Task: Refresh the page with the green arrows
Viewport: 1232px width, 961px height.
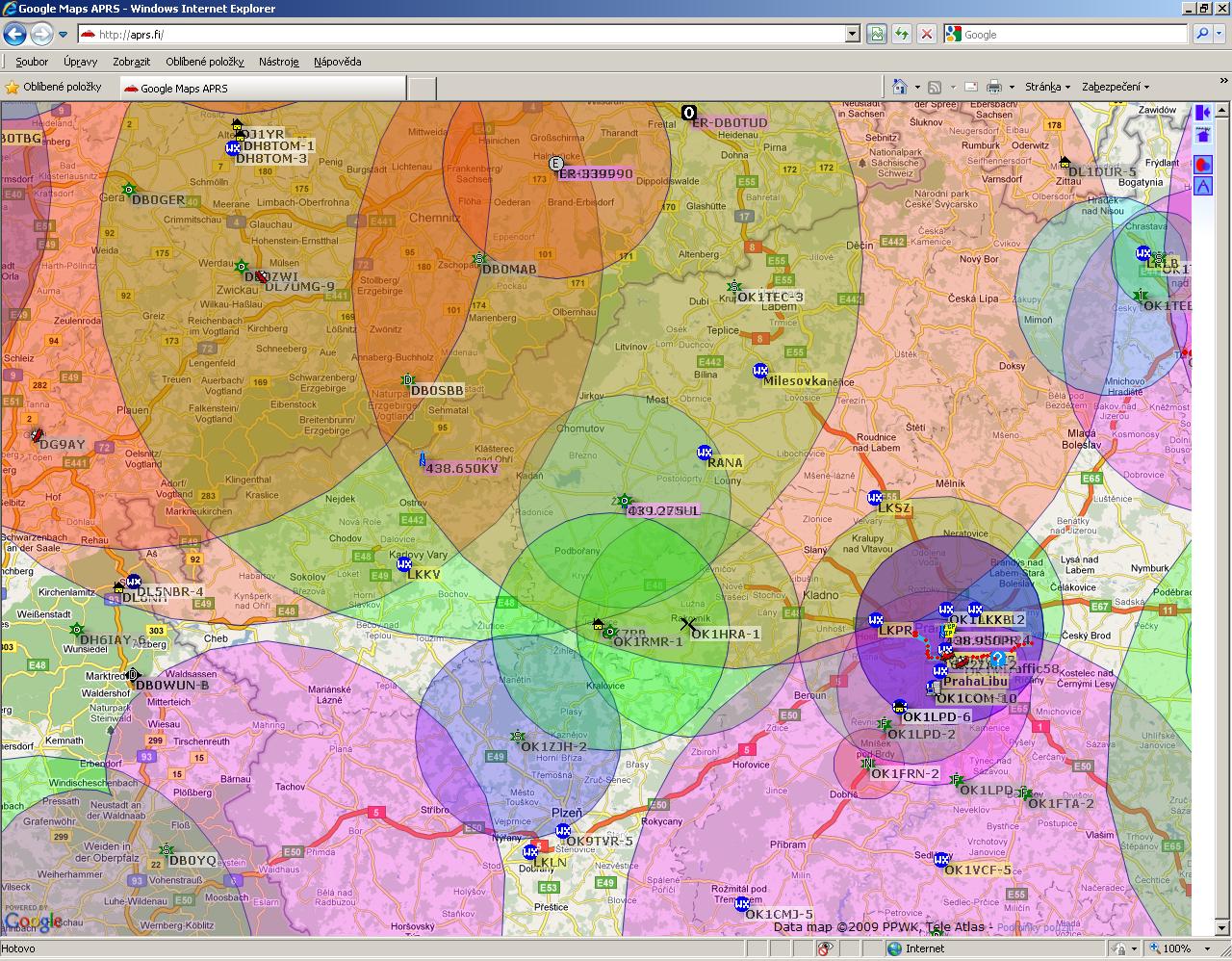Action: pos(902,35)
